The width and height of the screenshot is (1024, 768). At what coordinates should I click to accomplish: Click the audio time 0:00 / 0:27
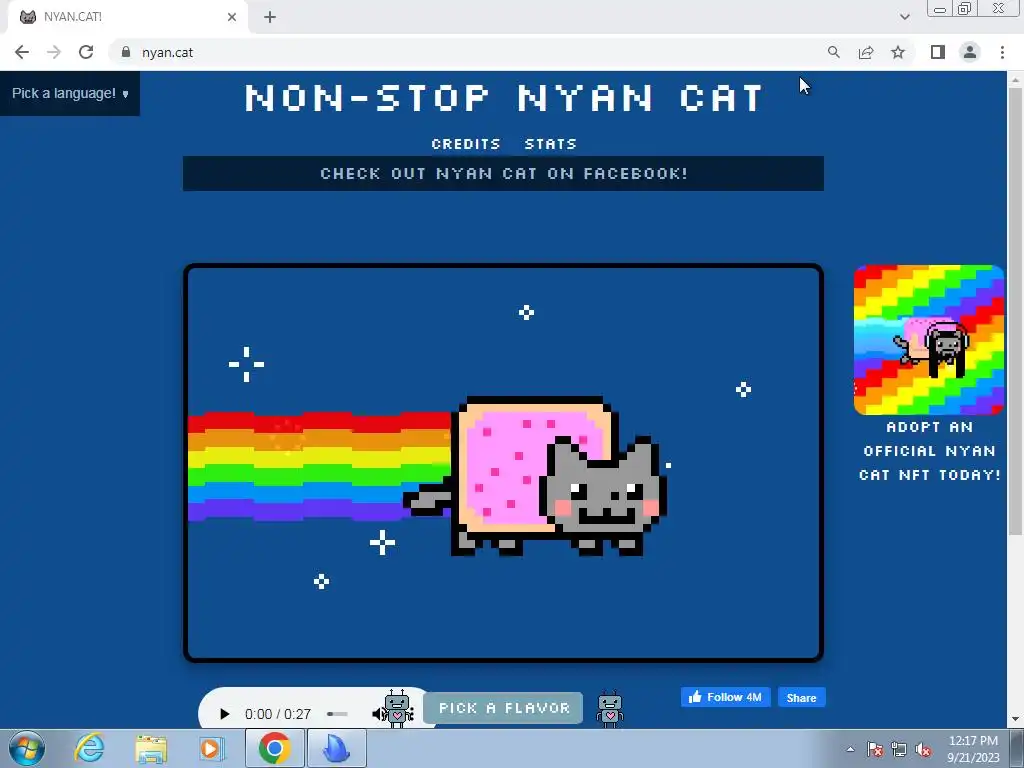click(278, 714)
